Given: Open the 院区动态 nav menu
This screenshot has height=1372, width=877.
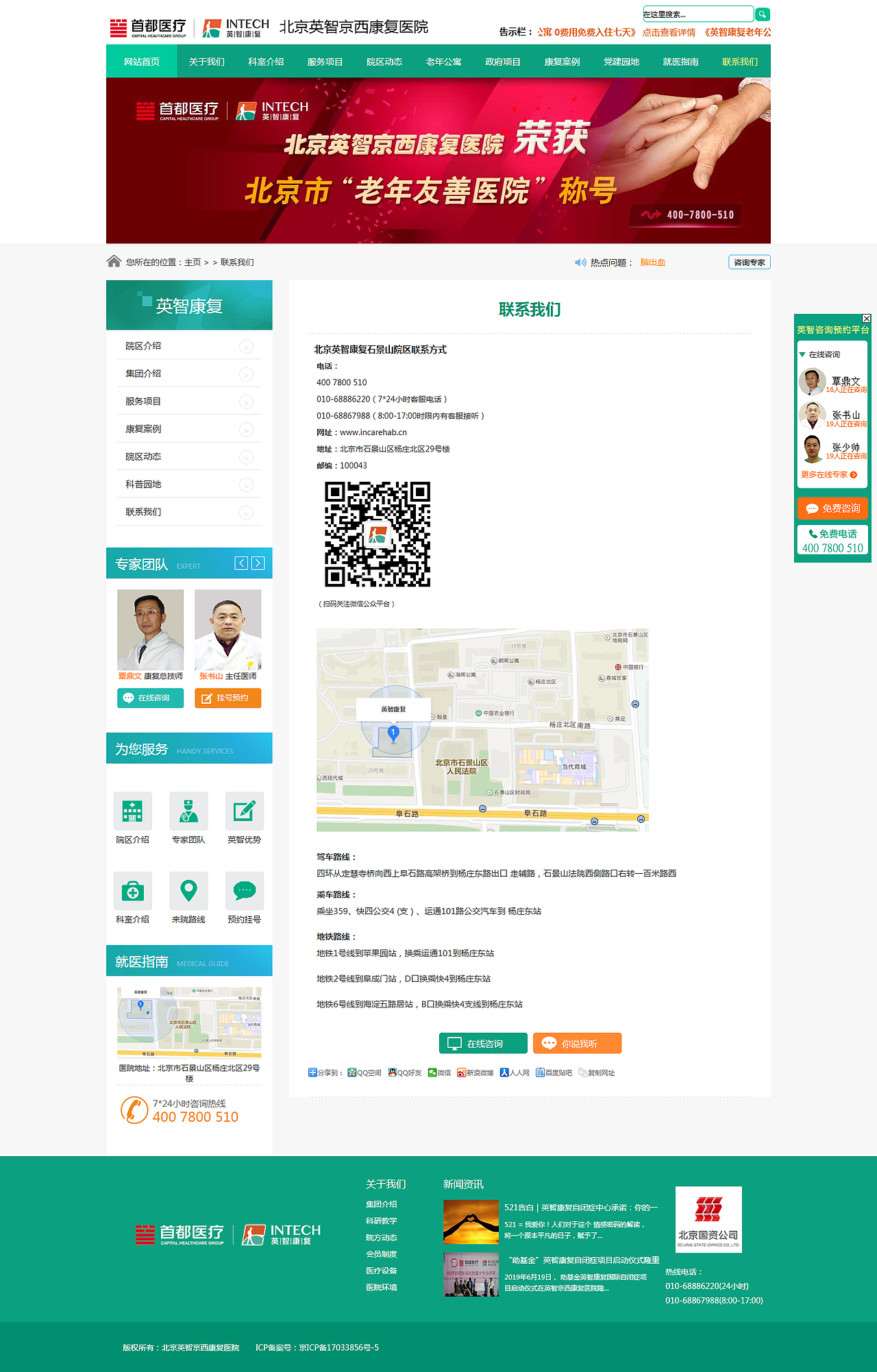Looking at the screenshot, I should pyautogui.click(x=384, y=62).
